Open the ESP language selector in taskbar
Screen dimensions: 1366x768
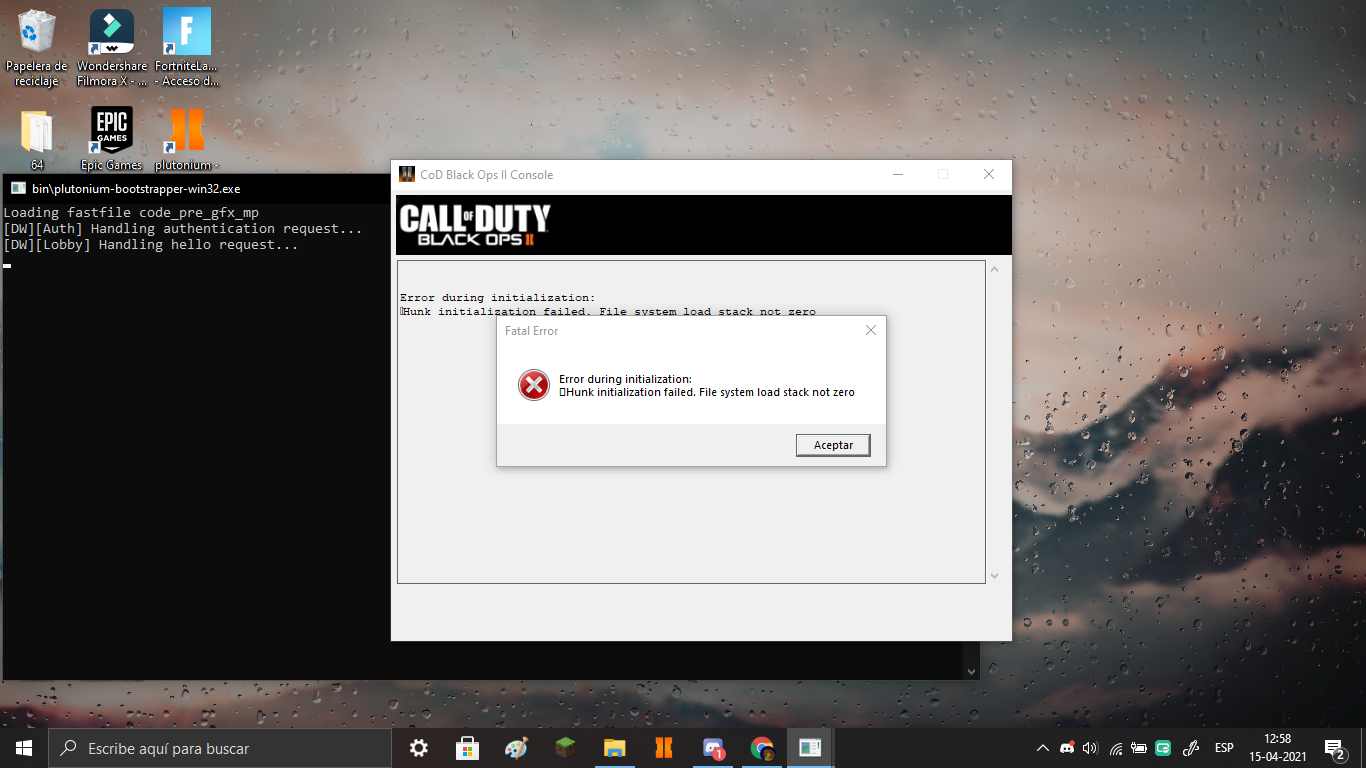[x=1224, y=748]
